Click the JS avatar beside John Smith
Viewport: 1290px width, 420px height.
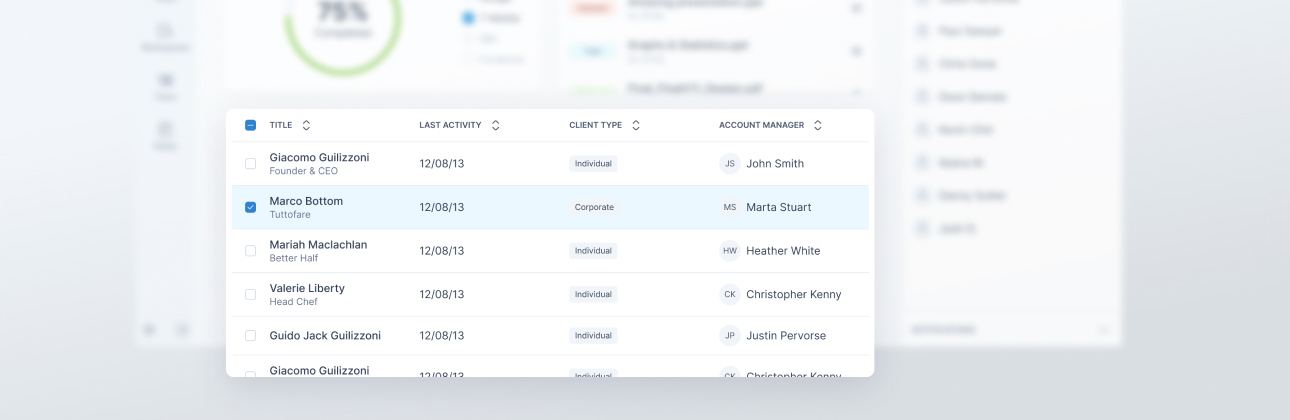pos(730,164)
